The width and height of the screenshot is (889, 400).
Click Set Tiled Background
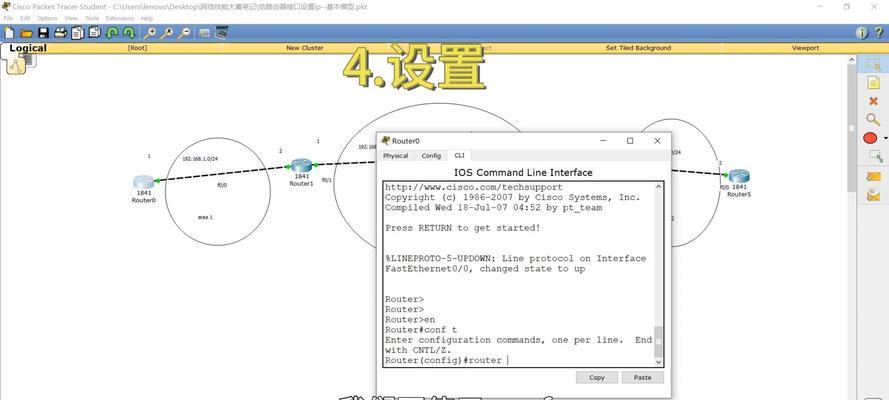coord(638,48)
